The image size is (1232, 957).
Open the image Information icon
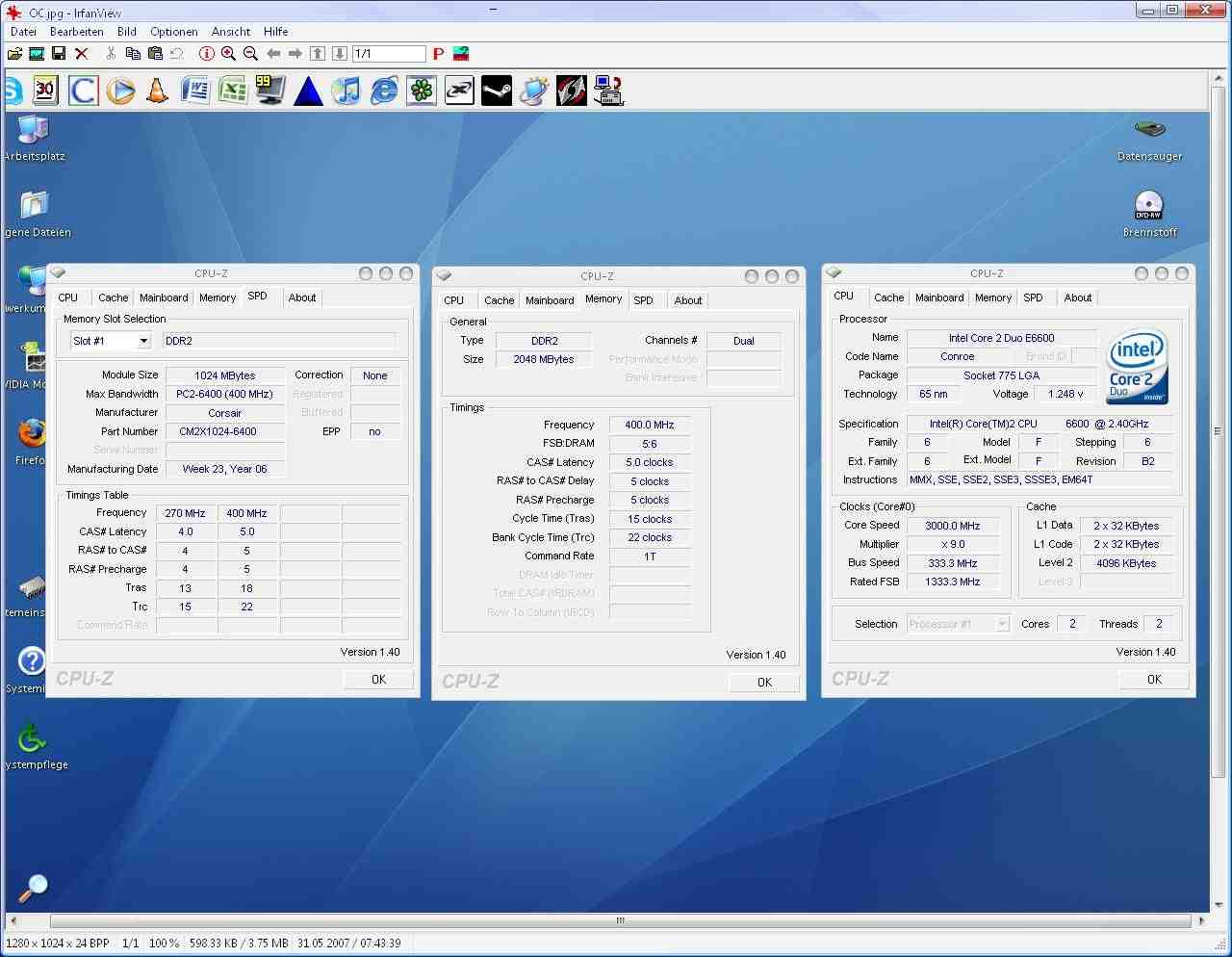click(206, 54)
